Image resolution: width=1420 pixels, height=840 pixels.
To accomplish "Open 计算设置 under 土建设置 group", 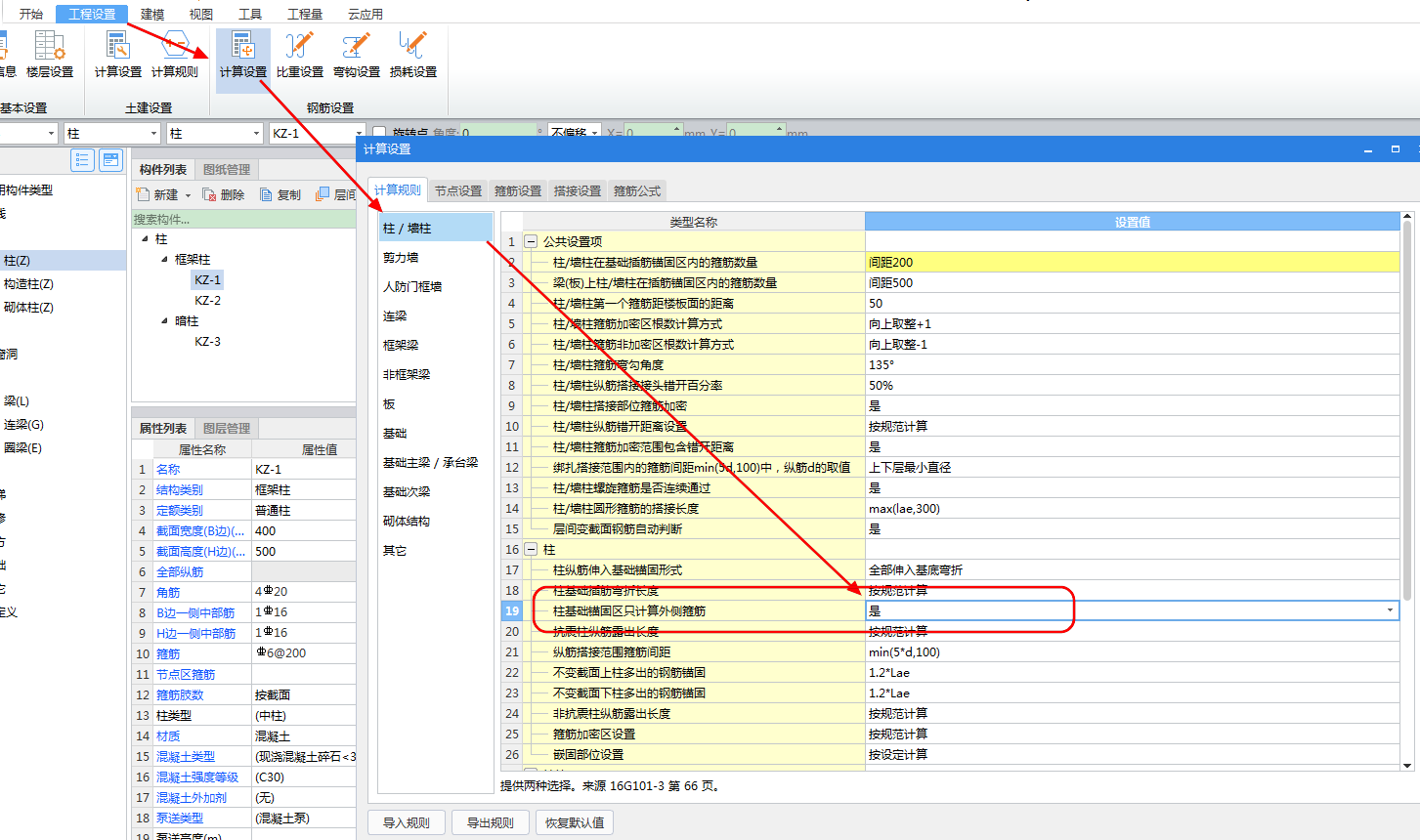I will (118, 54).
